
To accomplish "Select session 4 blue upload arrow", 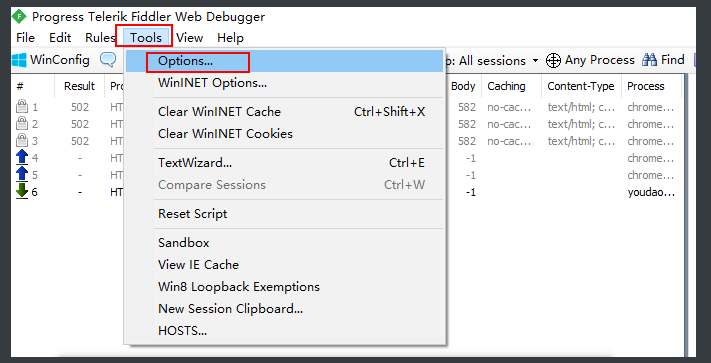I will point(22,158).
